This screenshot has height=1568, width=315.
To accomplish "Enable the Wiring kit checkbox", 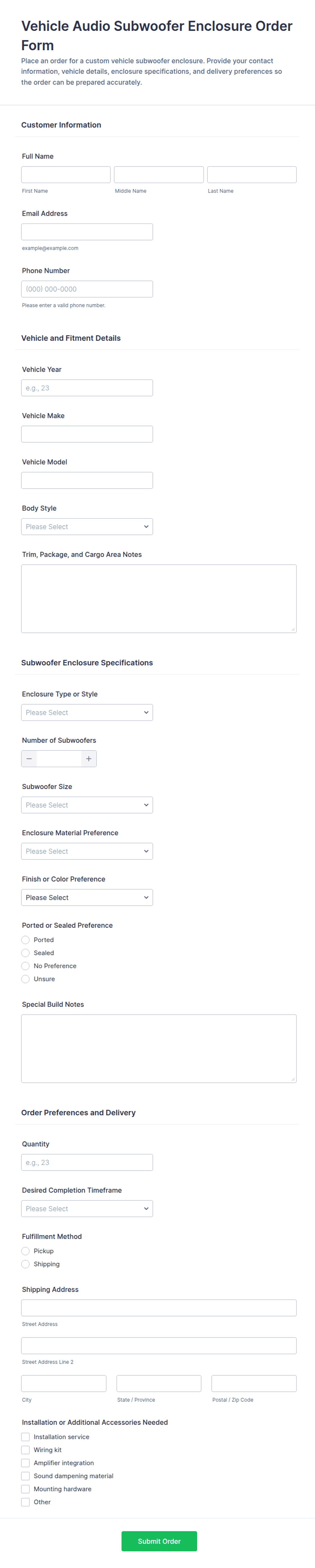I will click(25, 1450).
